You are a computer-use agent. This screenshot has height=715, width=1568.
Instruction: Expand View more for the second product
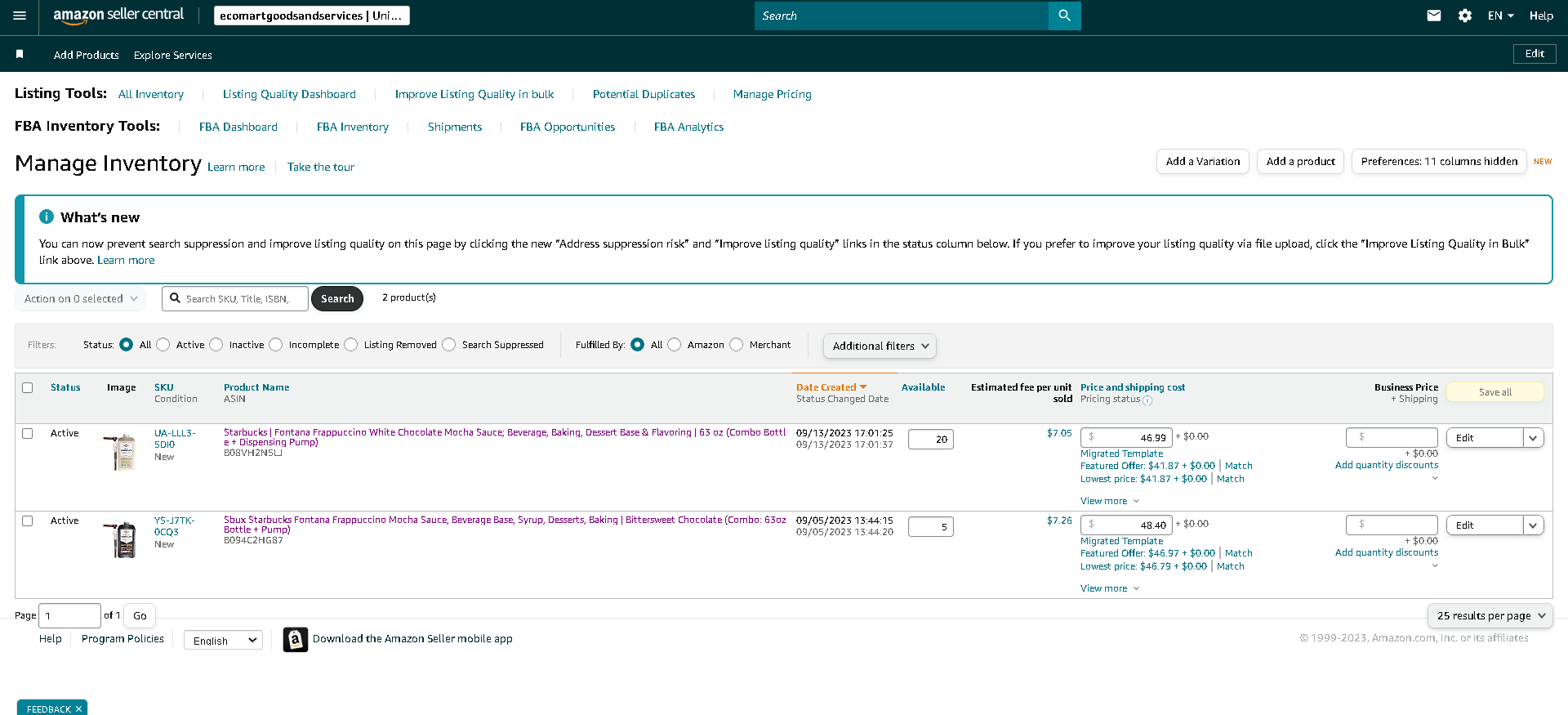pos(1110,588)
